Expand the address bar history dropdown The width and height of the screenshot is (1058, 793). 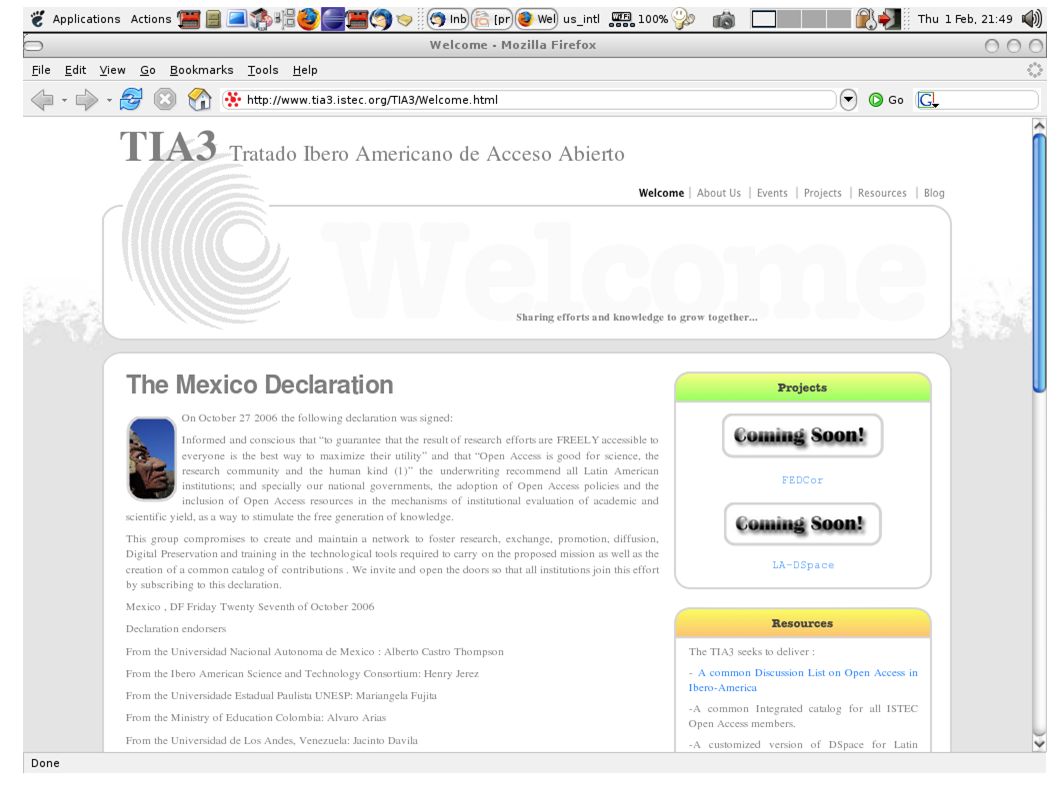pos(848,100)
